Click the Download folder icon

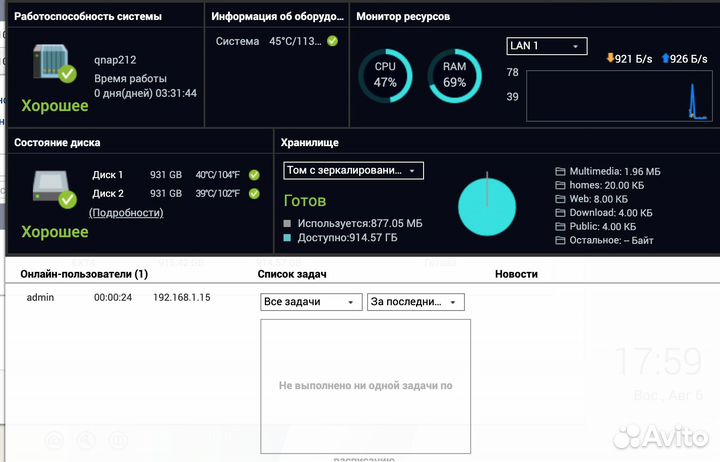[560, 213]
